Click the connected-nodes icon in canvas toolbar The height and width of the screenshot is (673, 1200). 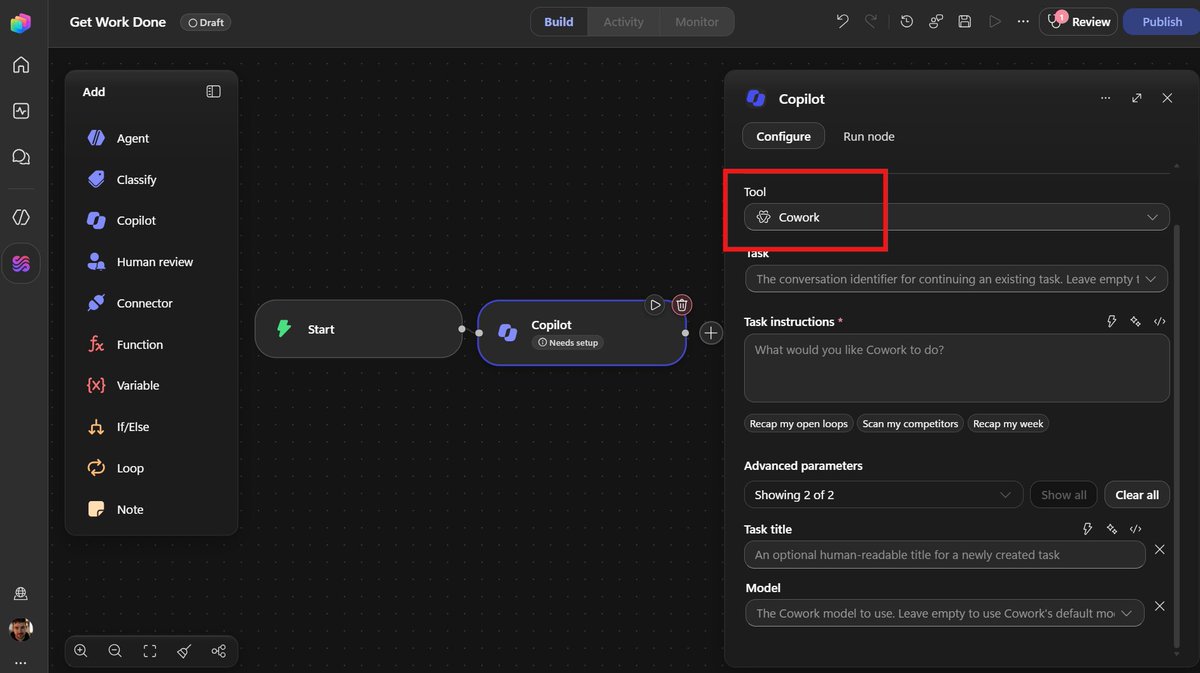tap(219, 651)
